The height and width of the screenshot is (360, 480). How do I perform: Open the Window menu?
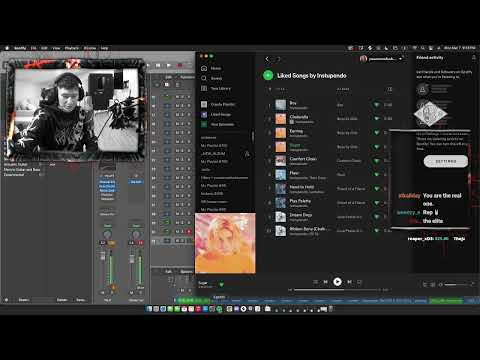90,48
